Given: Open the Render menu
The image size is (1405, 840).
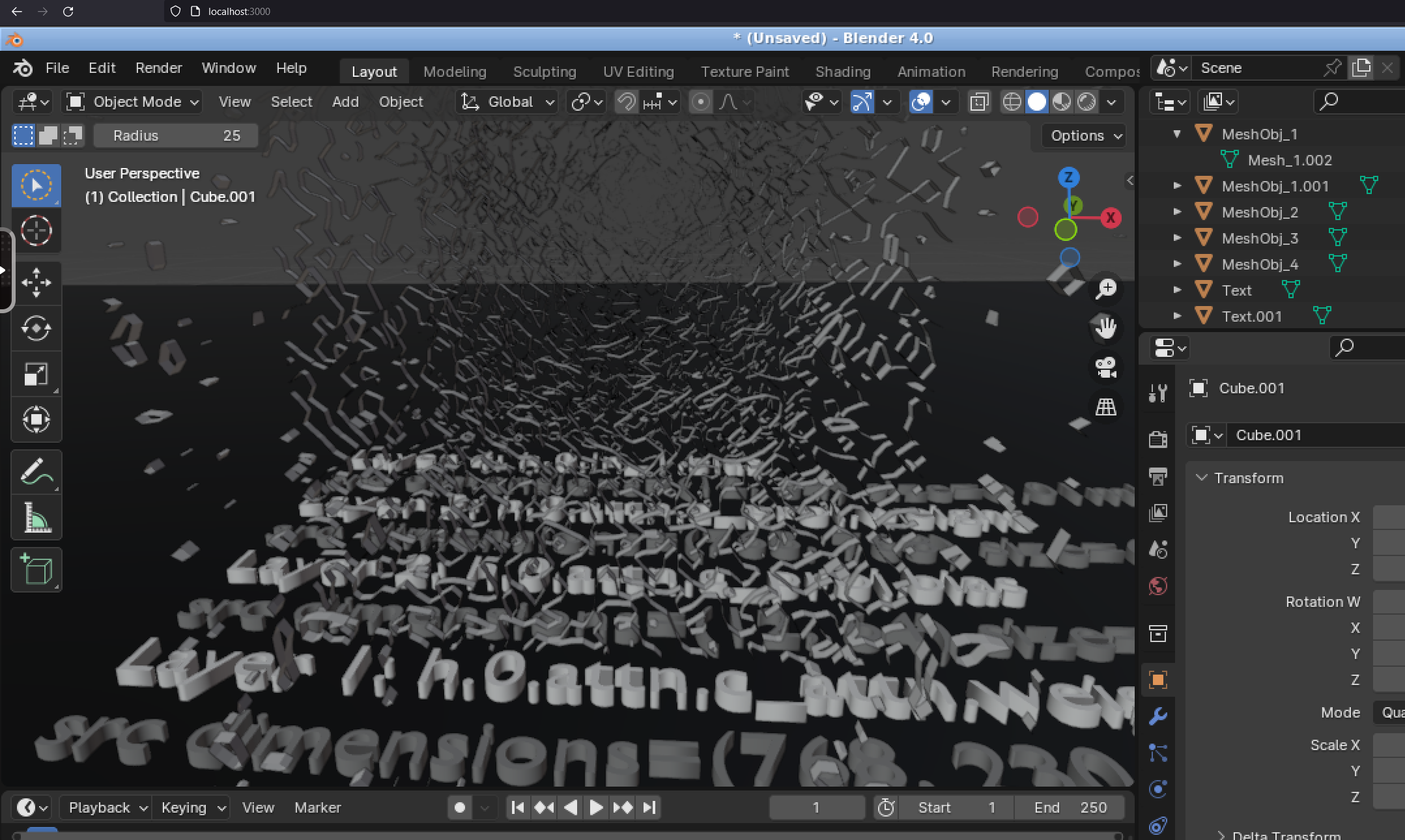Looking at the screenshot, I should [x=158, y=68].
